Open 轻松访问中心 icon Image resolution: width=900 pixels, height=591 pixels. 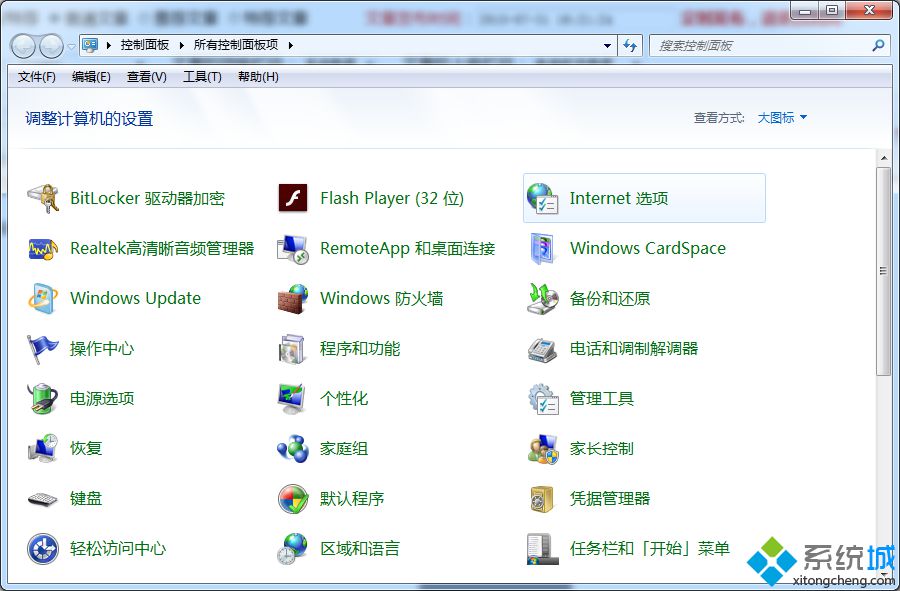pyautogui.click(x=43, y=549)
